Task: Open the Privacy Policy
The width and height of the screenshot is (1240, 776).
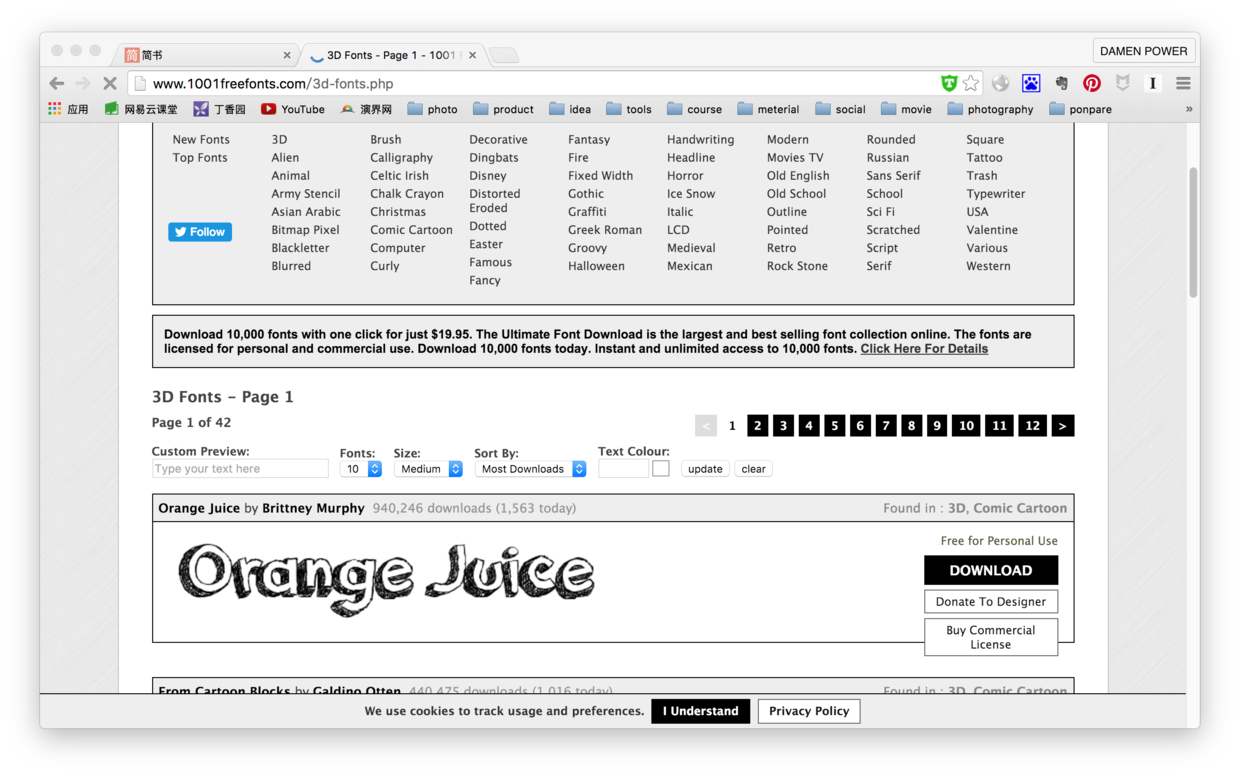Action: coord(809,711)
